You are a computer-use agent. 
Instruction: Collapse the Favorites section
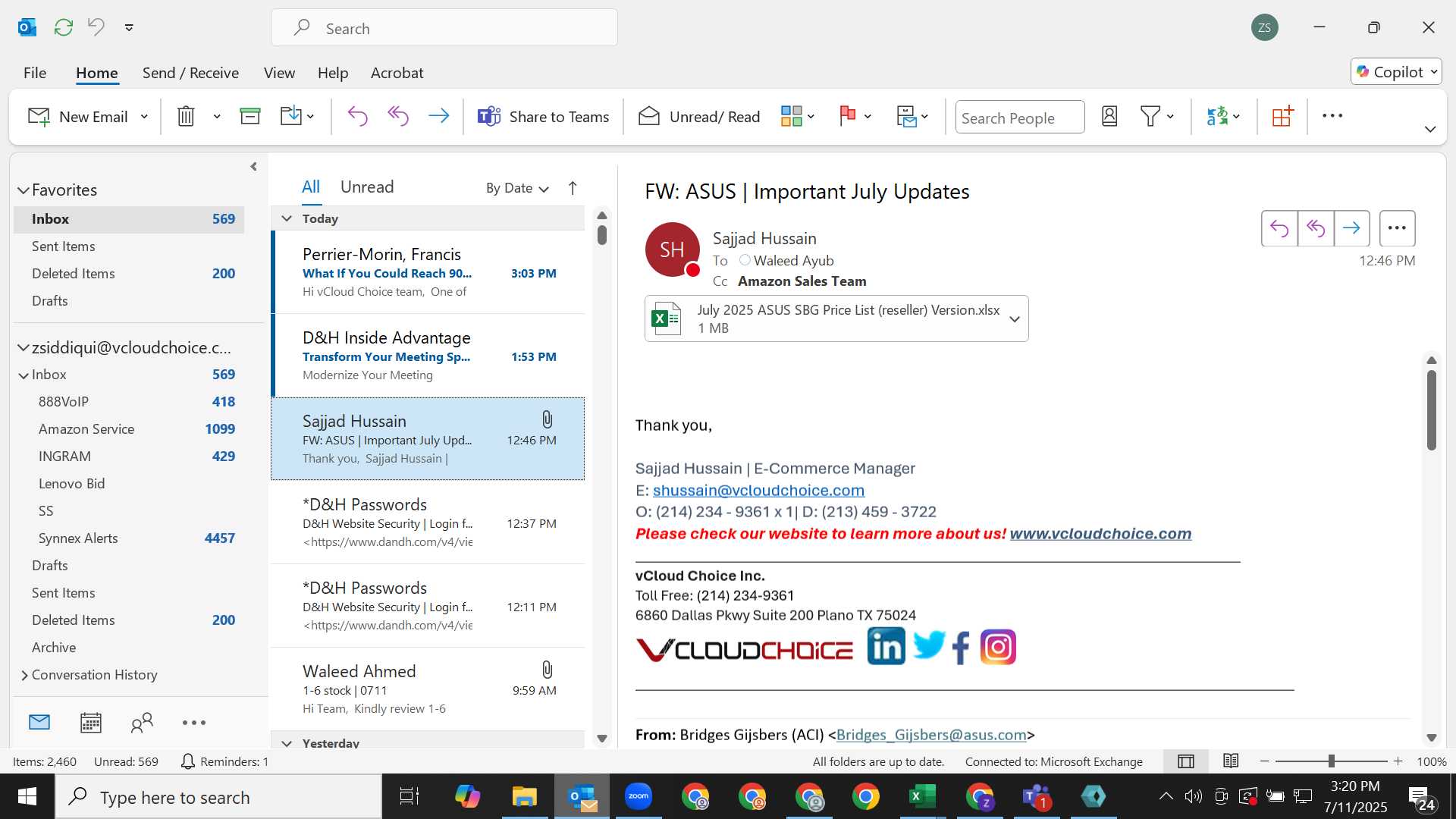coord(24,190)
